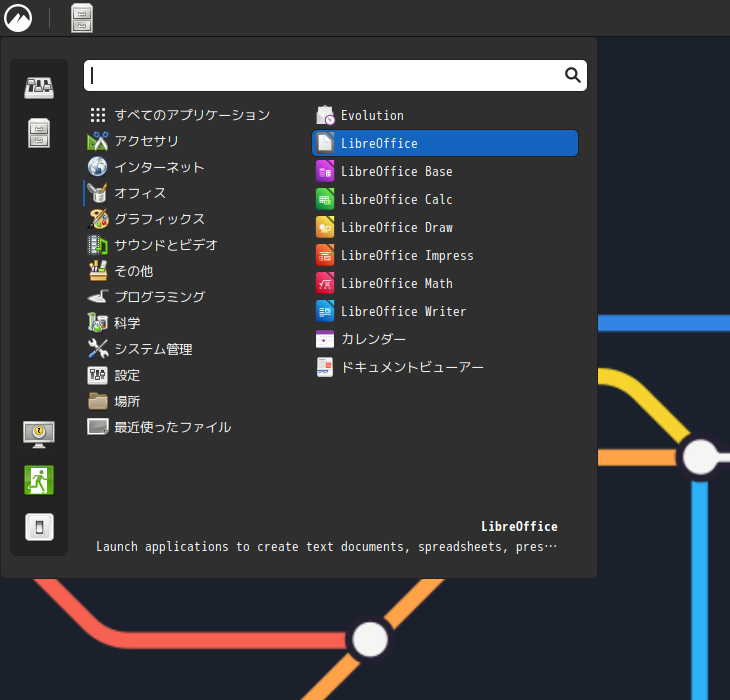Screen dimensions: 730x700
Task: Focus the application search field
Action: tap(335, 75)
